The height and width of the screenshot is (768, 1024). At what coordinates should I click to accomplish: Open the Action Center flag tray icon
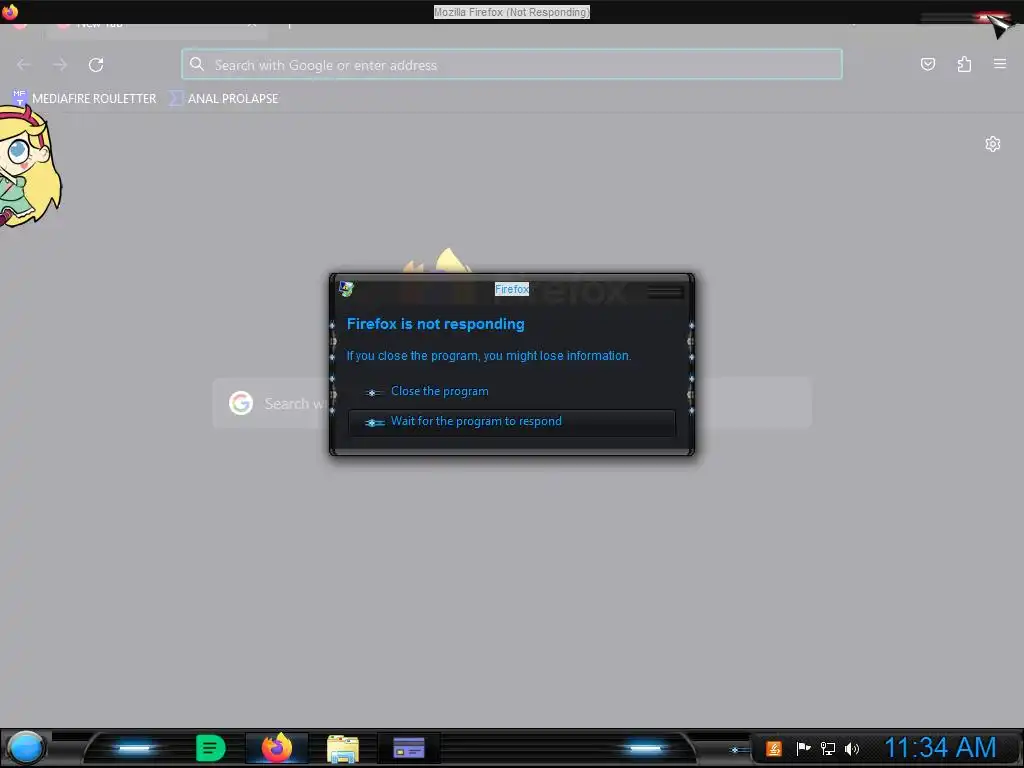[x=803, y=748]
